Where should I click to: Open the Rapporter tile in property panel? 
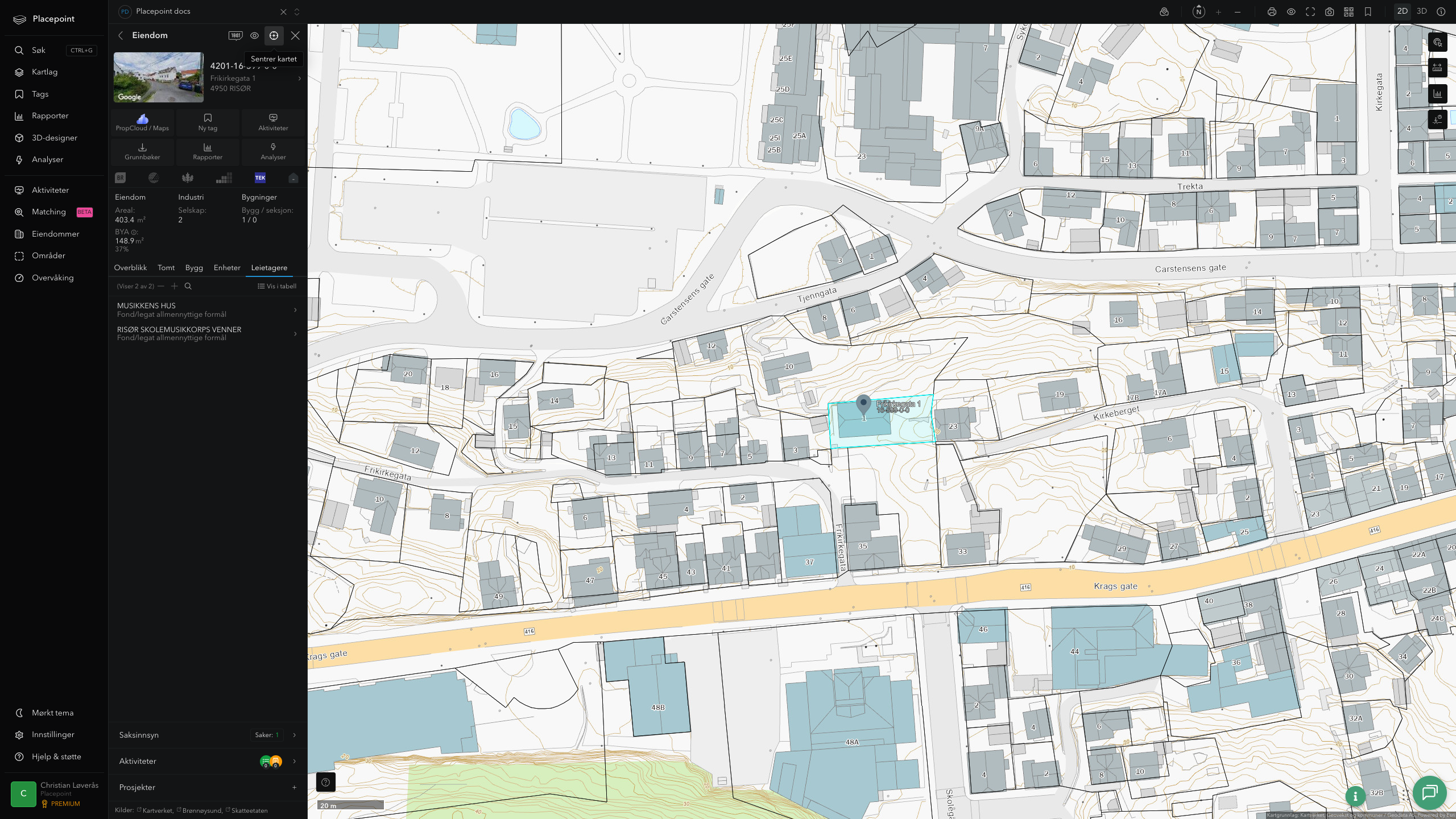[x=208, y=152]
